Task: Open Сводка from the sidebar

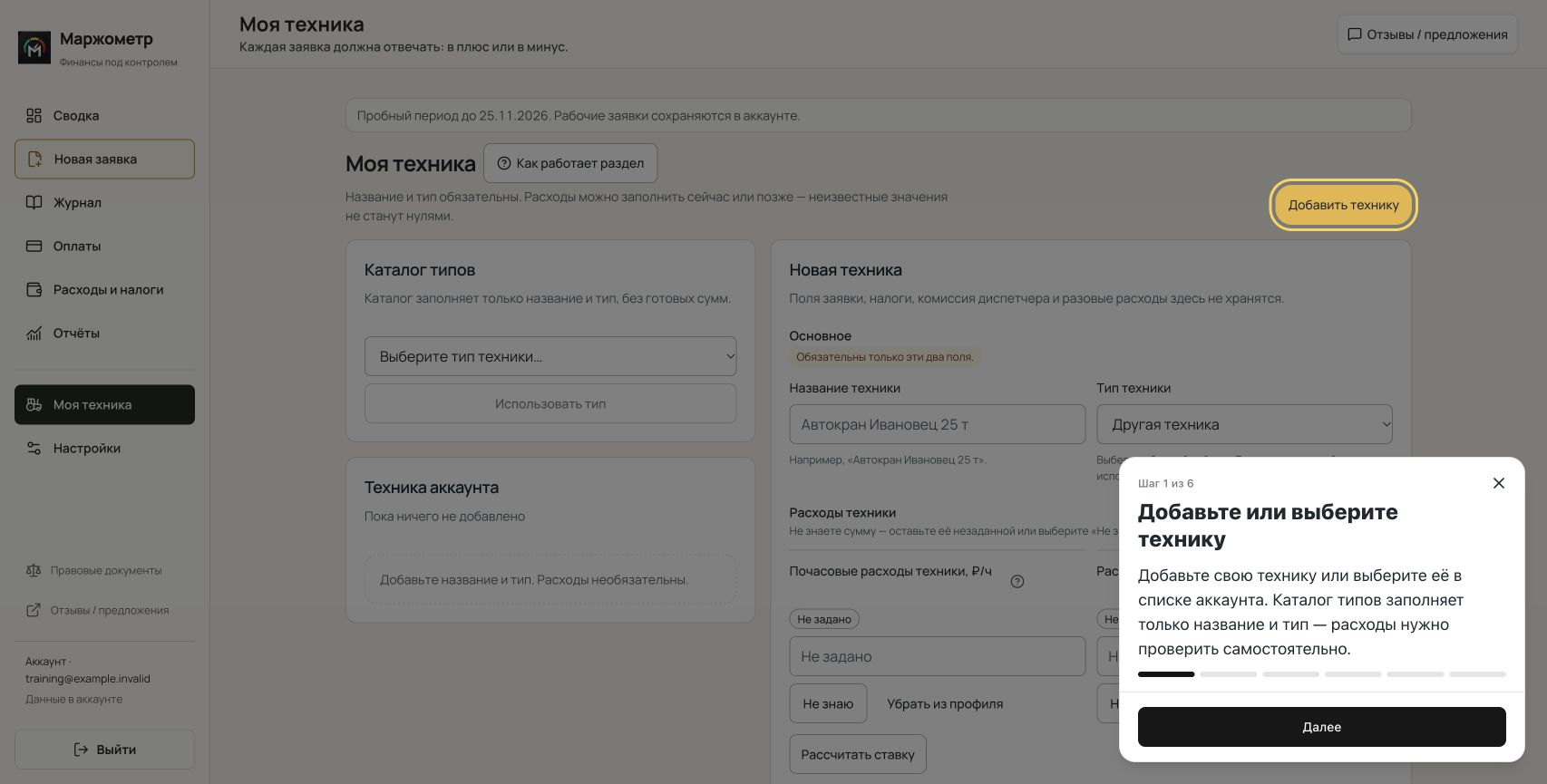Action: pos(104,115)
